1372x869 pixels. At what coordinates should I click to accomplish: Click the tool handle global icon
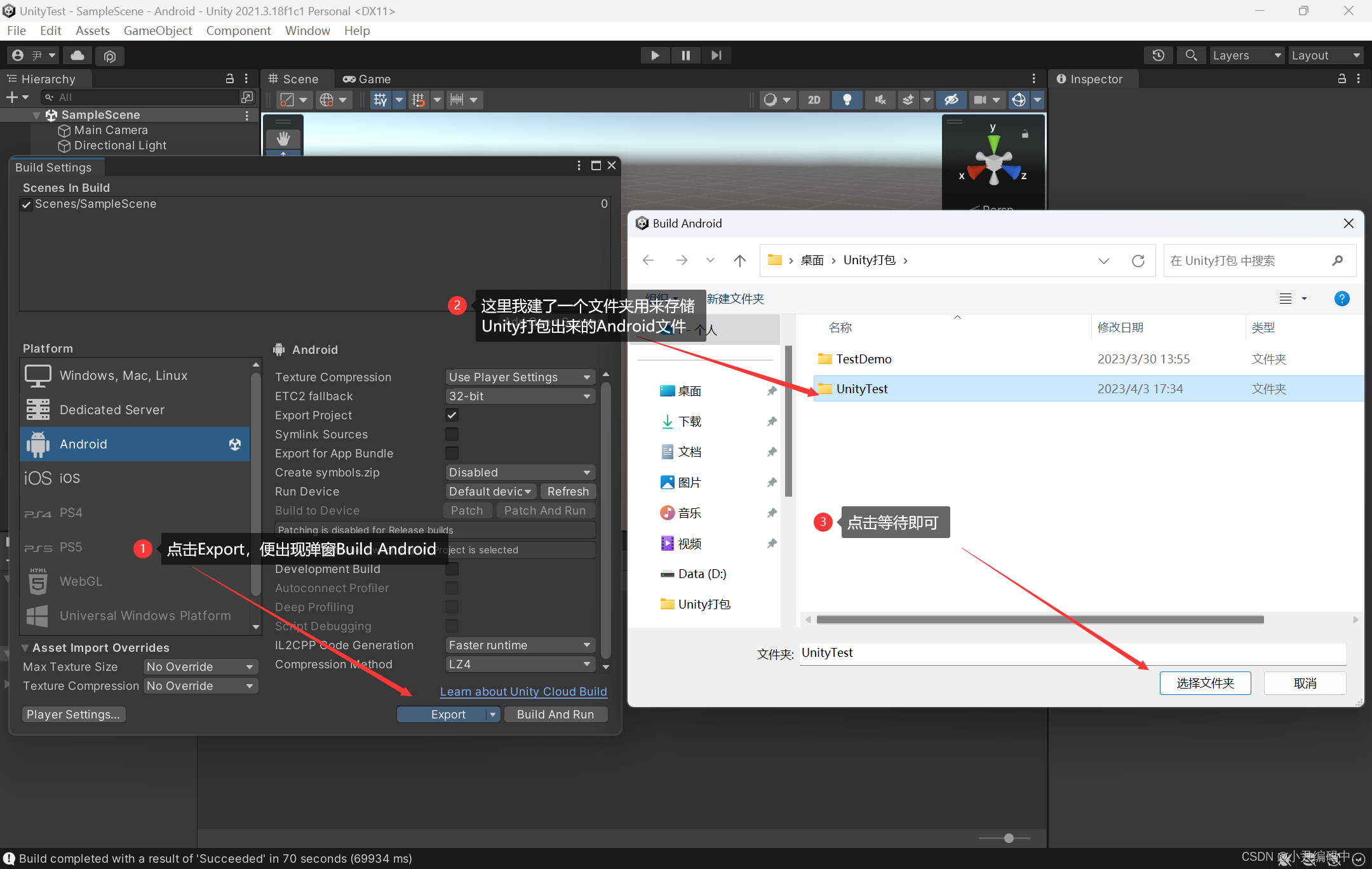click(x=326, y=100)
